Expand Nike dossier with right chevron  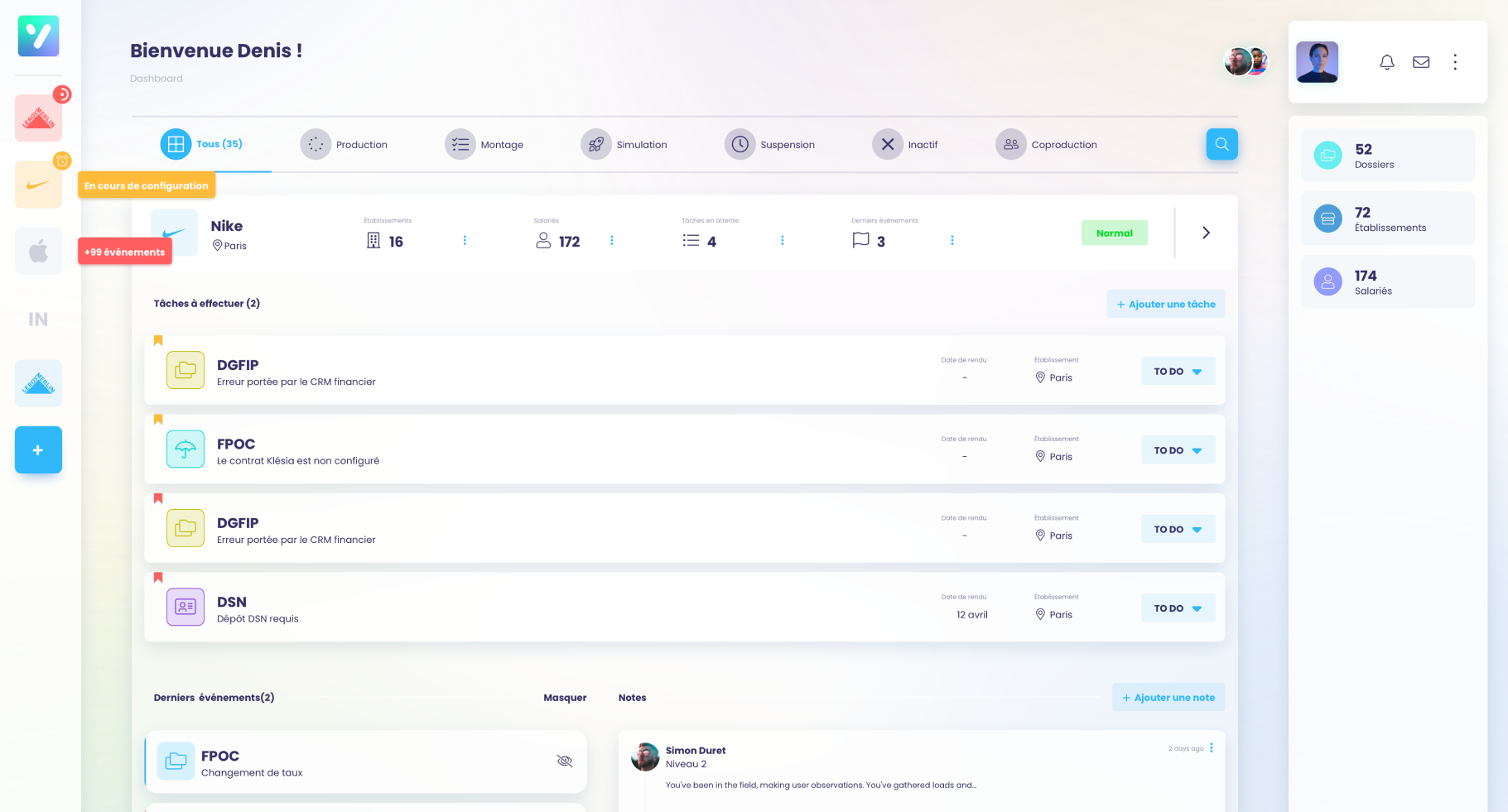click(1206, 233)
